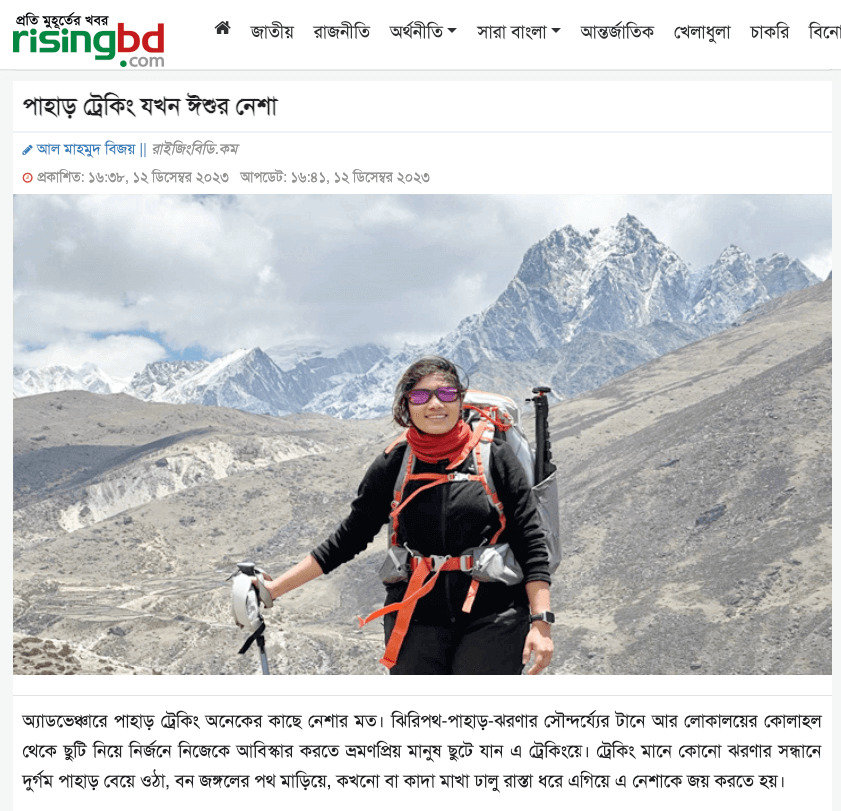
Task: Open the partially visible বিনোদন menu
Action: pos(824,32)
